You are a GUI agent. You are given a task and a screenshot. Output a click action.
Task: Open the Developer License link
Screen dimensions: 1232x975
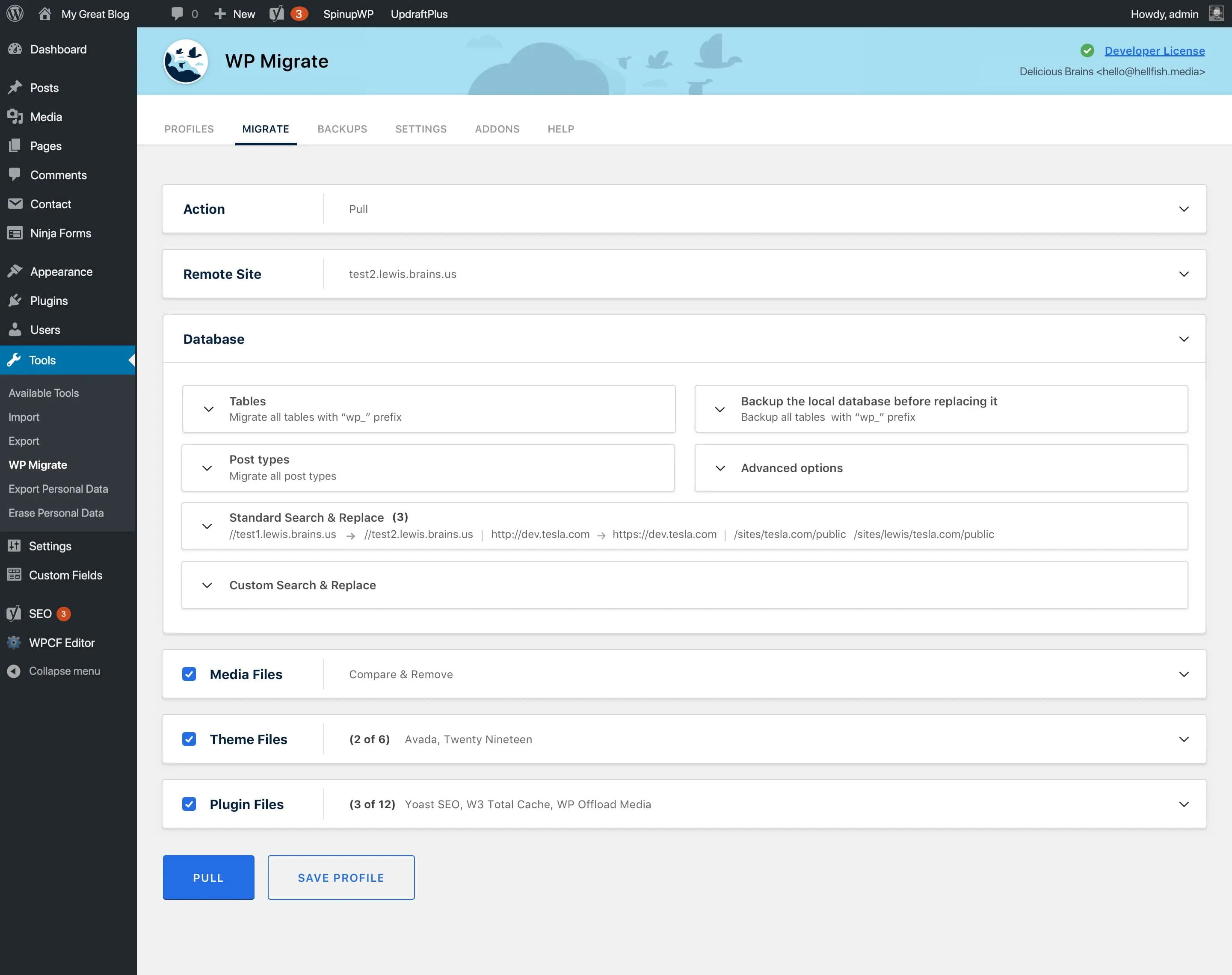1154,51
